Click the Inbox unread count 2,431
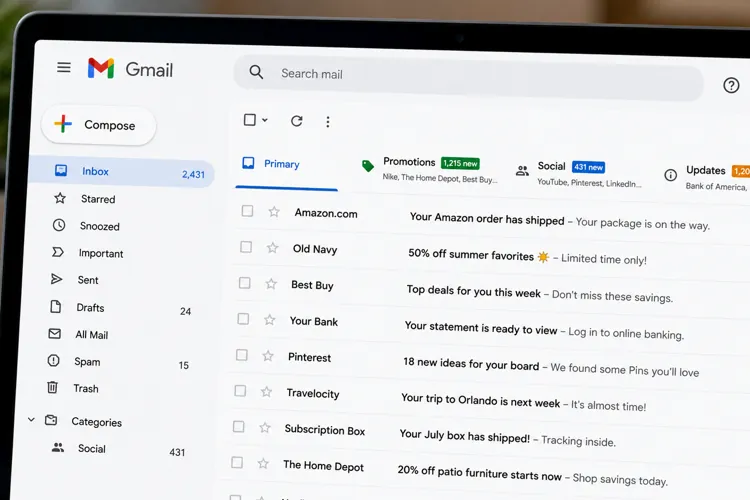 coord(193,174)
